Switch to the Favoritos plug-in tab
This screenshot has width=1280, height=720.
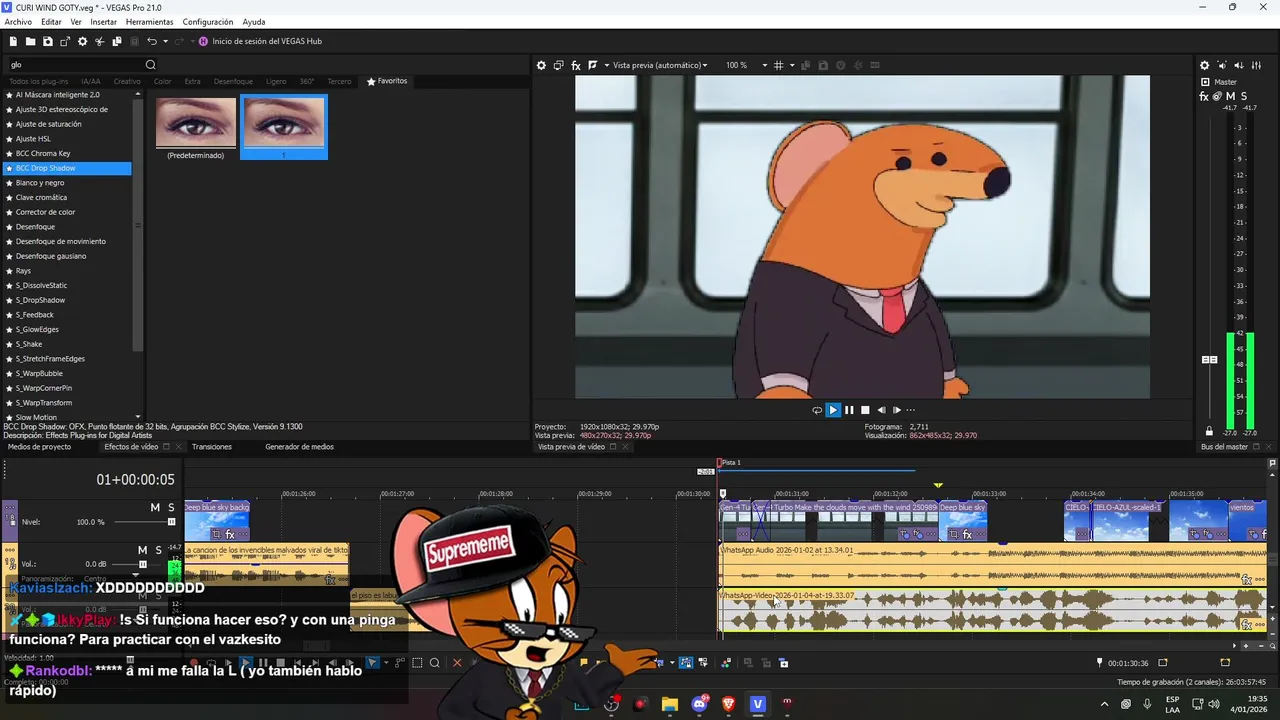tap(387, 81)
